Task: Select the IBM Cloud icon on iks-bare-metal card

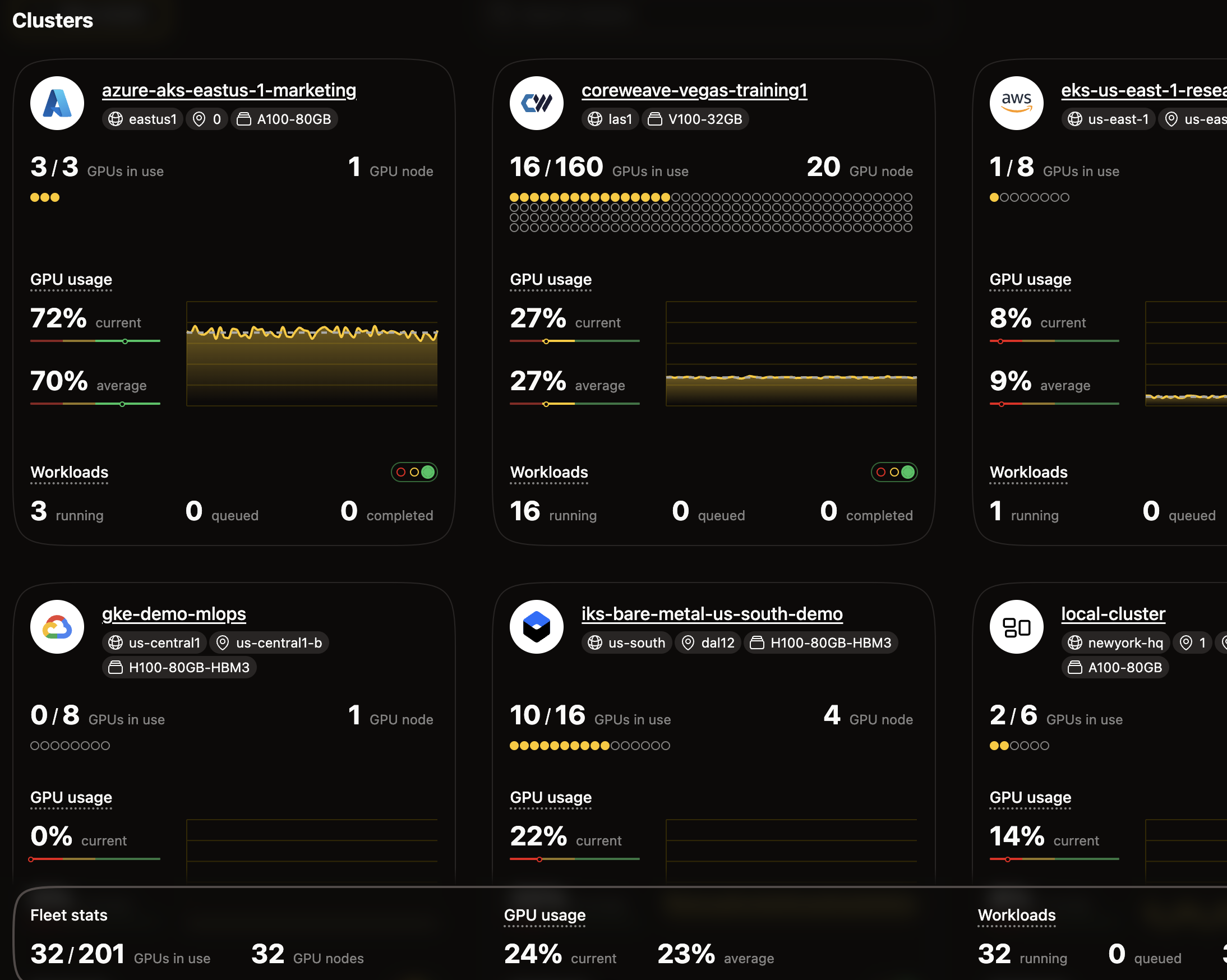Action: [536, 627]
